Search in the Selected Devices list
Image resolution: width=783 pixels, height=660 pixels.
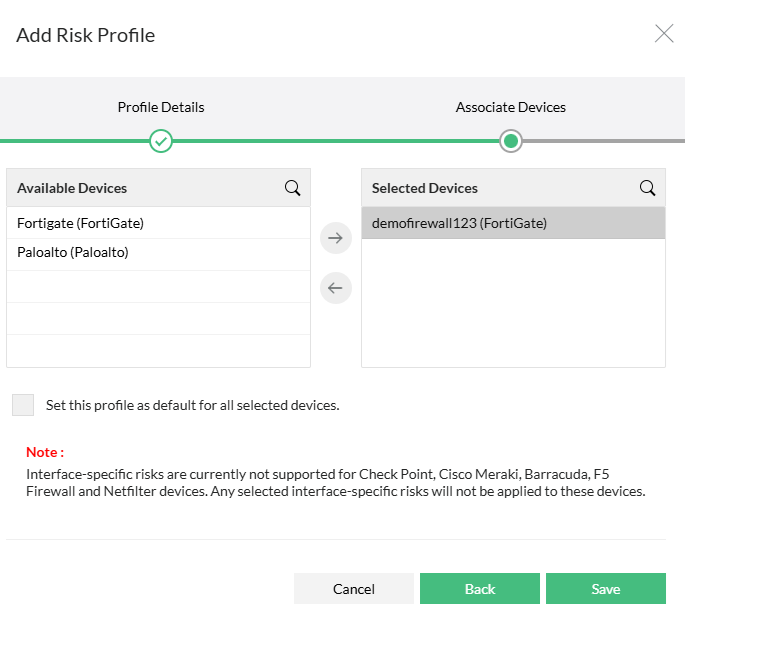(x=648, y=188)
